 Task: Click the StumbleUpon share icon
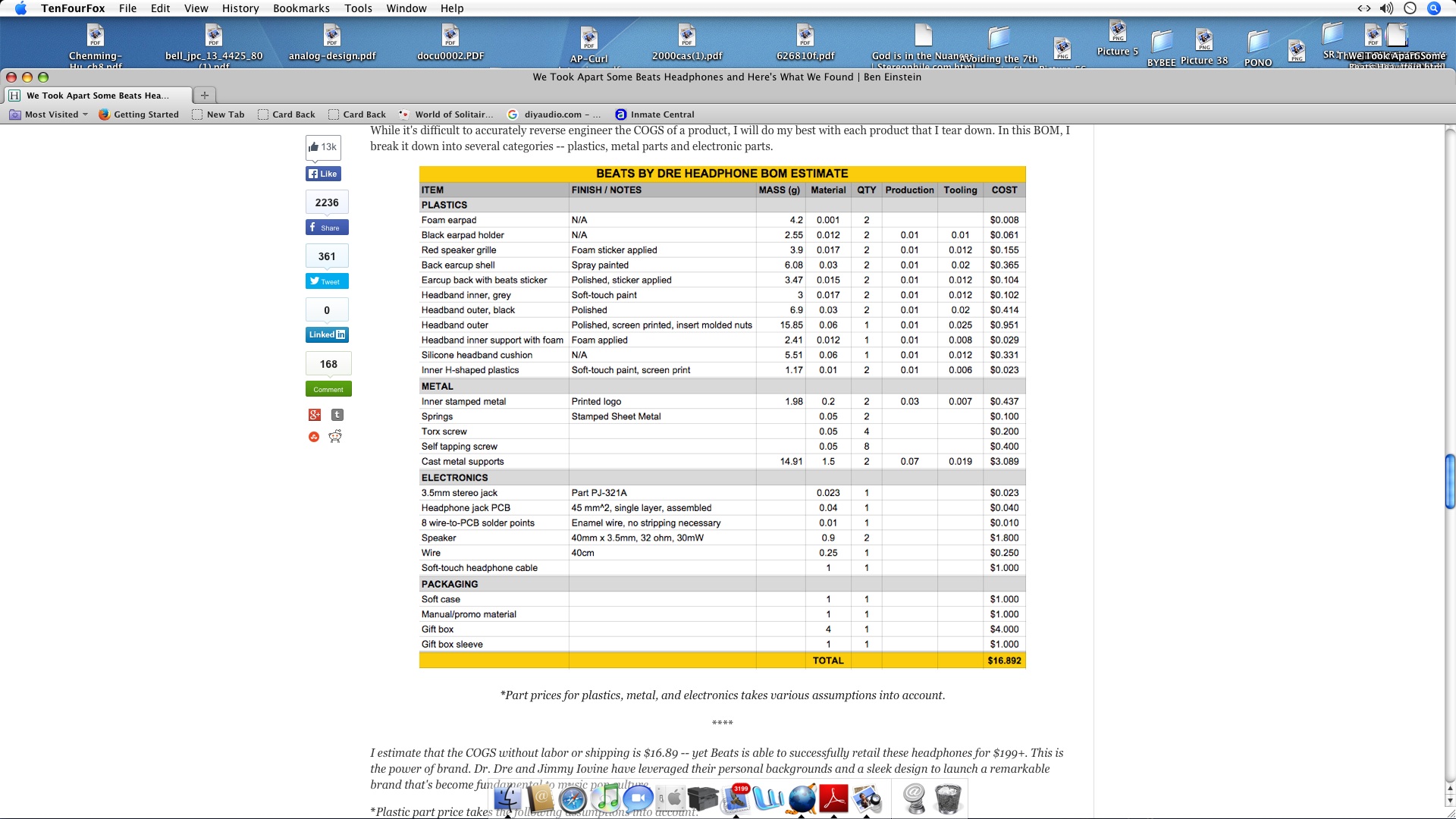click(314, 437)
